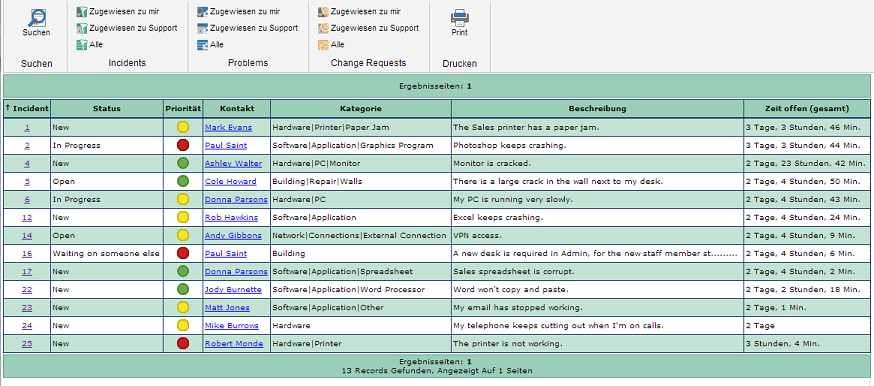Open contact Ashley Walter
Image resolution: width=874 pixels, height=386 pixels.
pyautogui.click(x=233, y=164)
